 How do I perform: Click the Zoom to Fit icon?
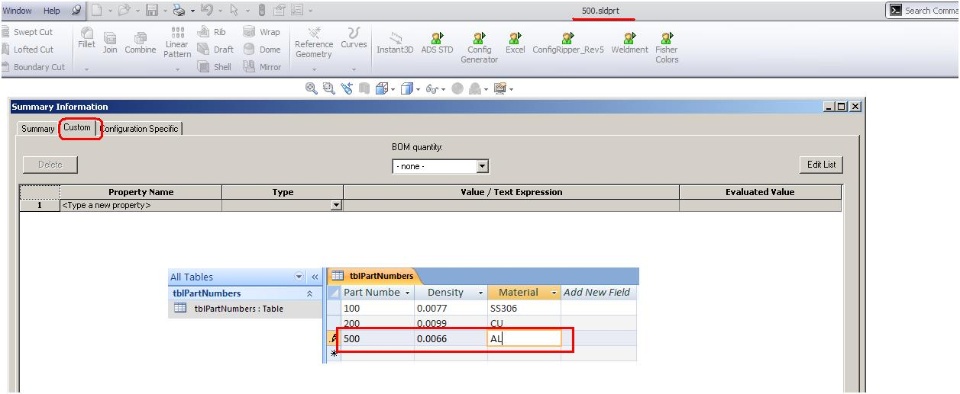point(312,89)
